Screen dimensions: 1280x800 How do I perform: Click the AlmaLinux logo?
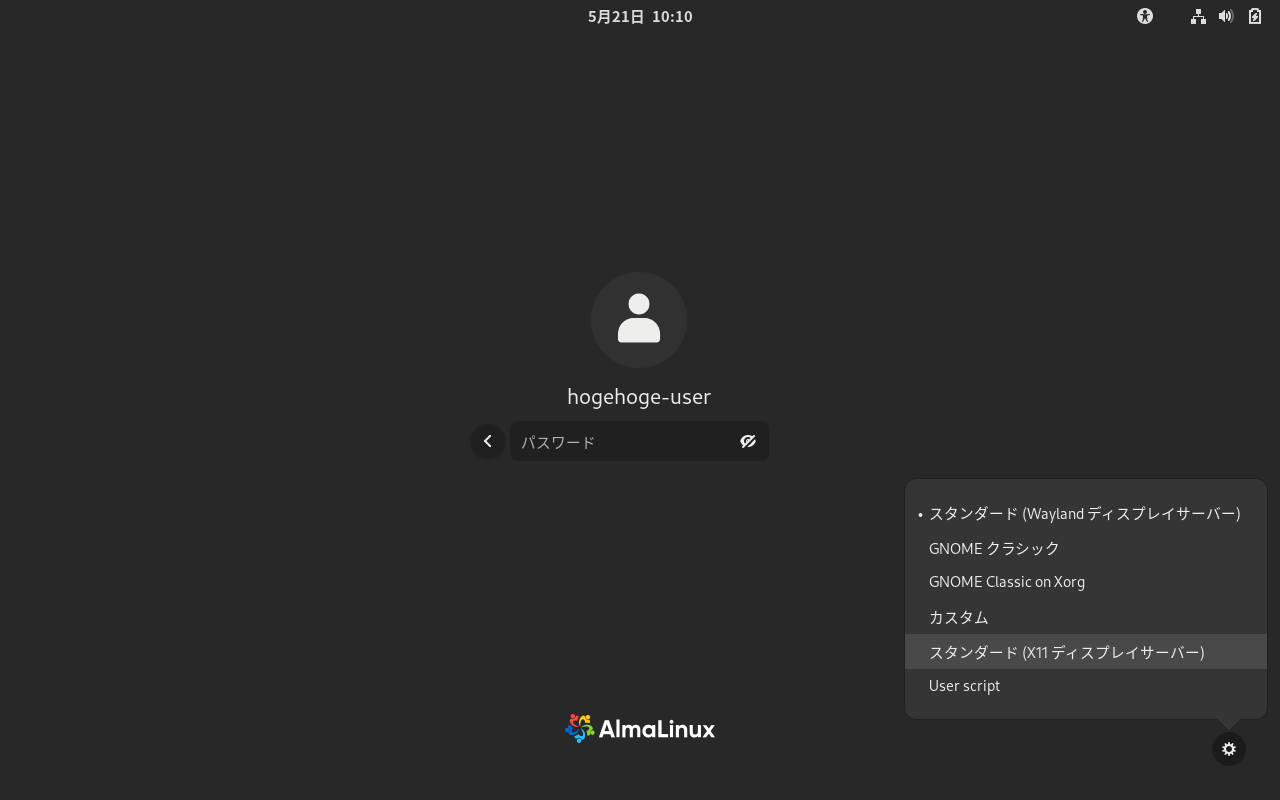coord(640,728)
